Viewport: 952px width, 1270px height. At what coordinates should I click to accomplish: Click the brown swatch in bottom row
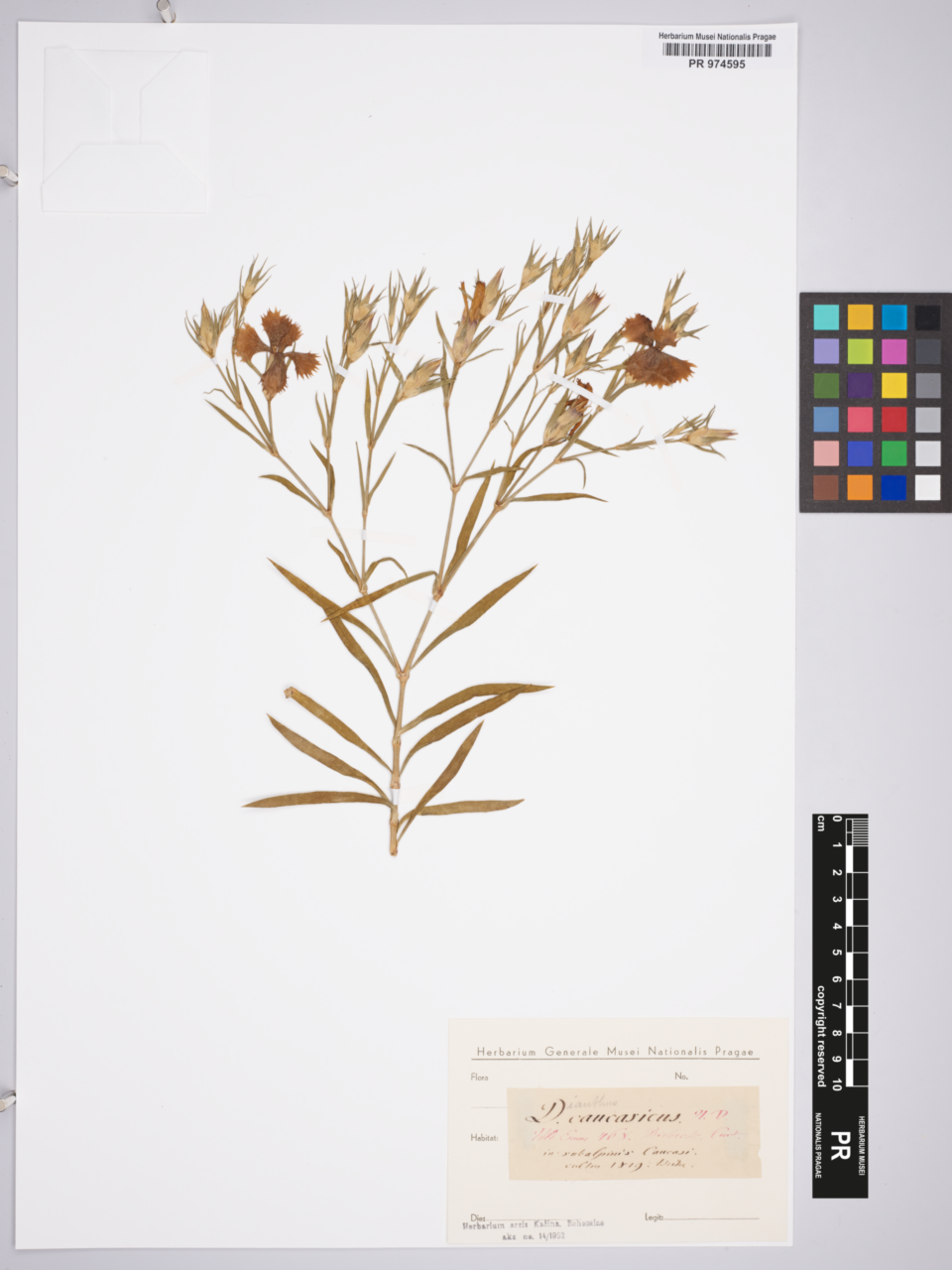point(825,487)
